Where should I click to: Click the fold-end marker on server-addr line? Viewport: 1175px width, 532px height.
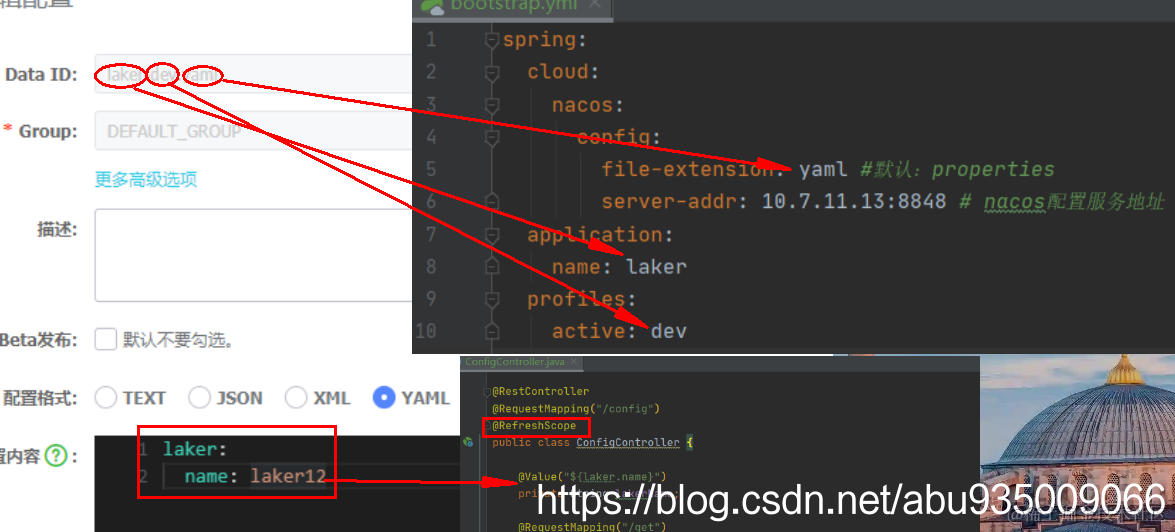[x=492, y=202]
